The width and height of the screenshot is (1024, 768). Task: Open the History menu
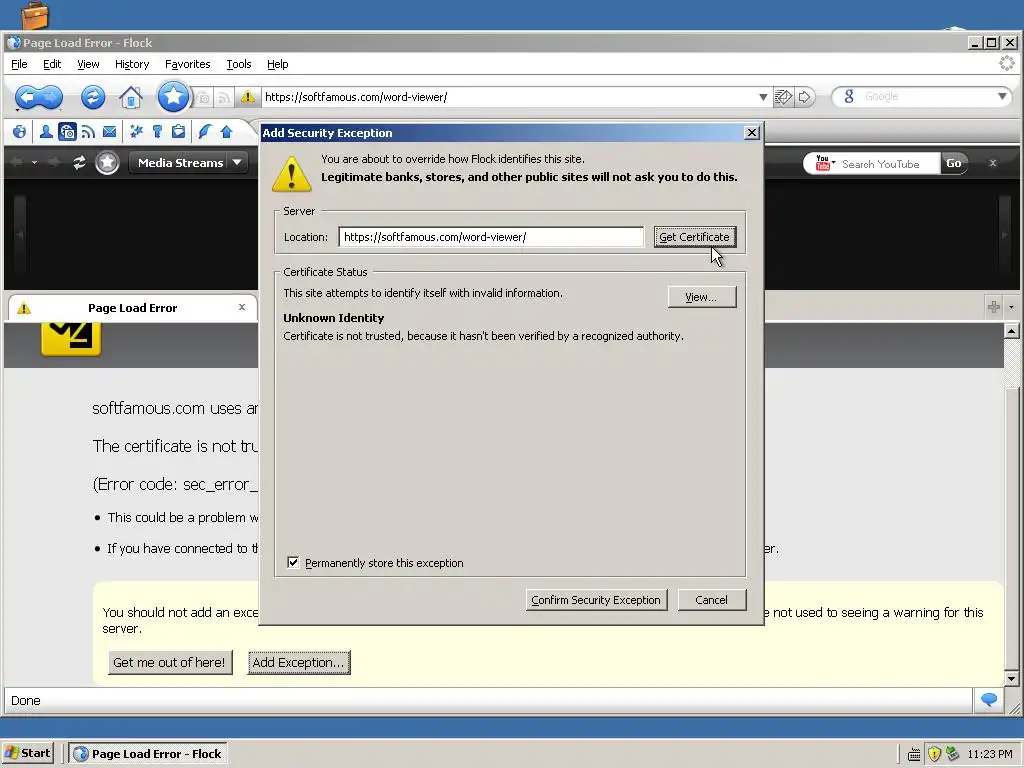point(132,64)
